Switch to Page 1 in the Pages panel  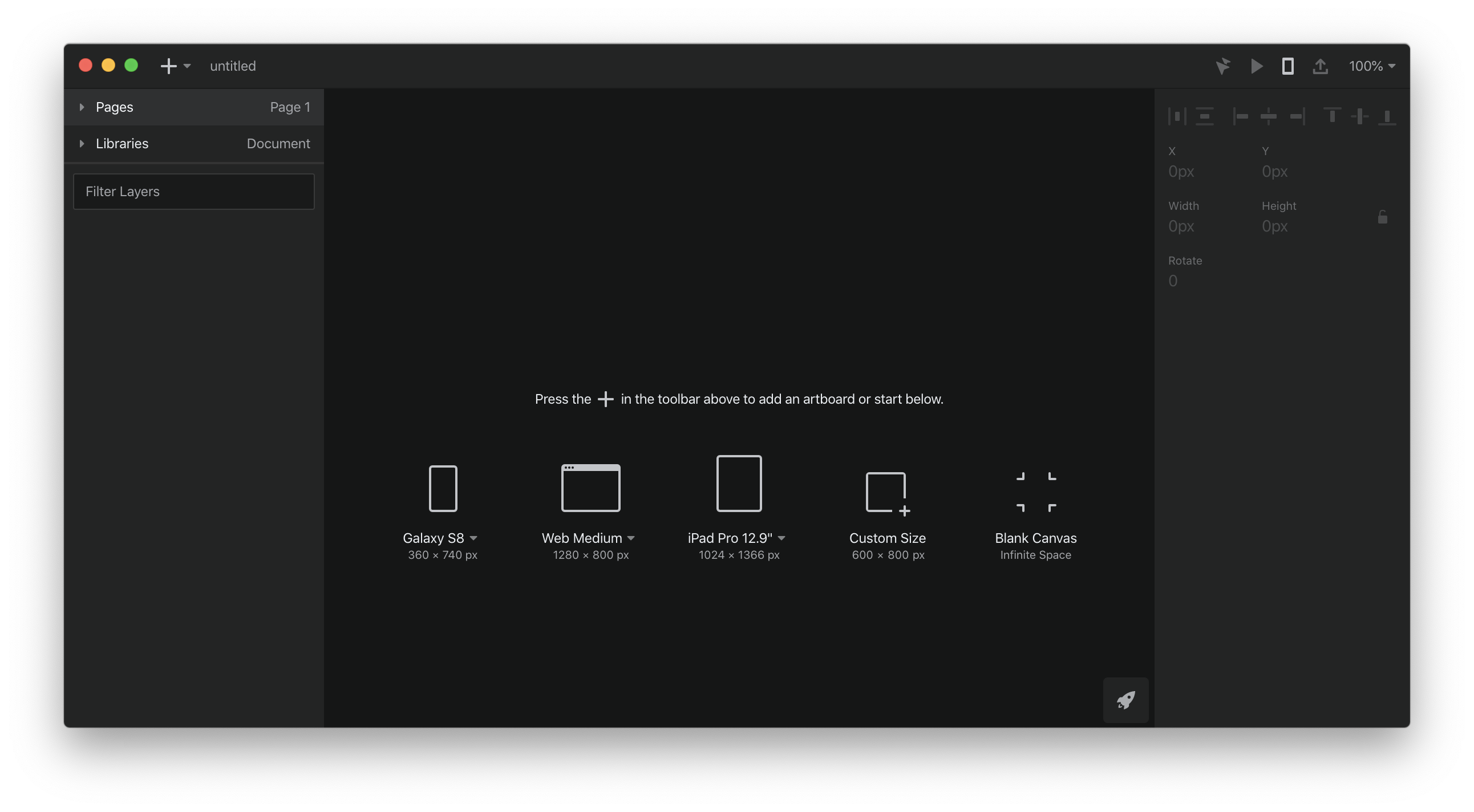(290, 107)
